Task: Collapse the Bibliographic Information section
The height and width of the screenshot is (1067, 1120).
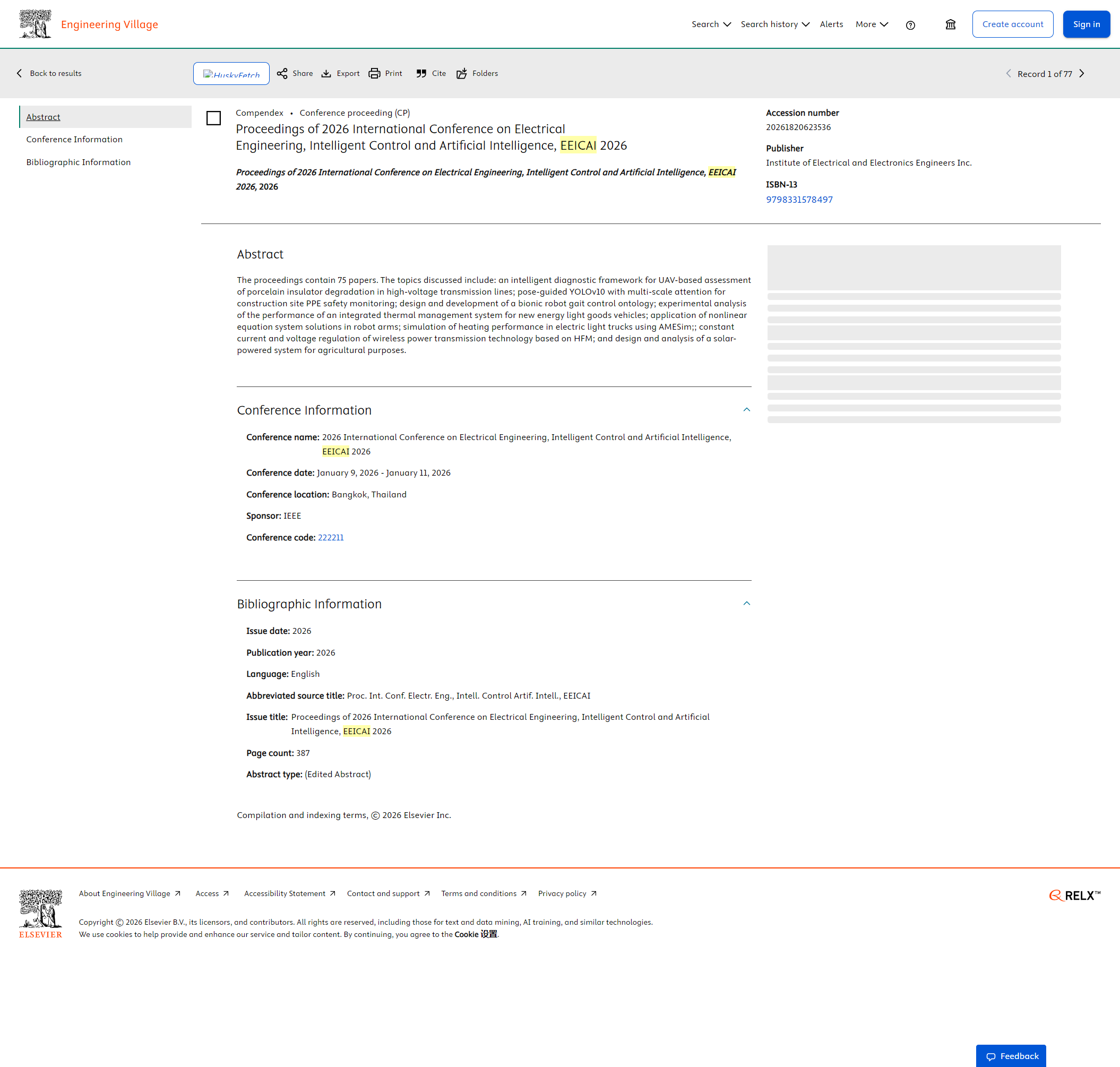Action: tap(746, 604)
